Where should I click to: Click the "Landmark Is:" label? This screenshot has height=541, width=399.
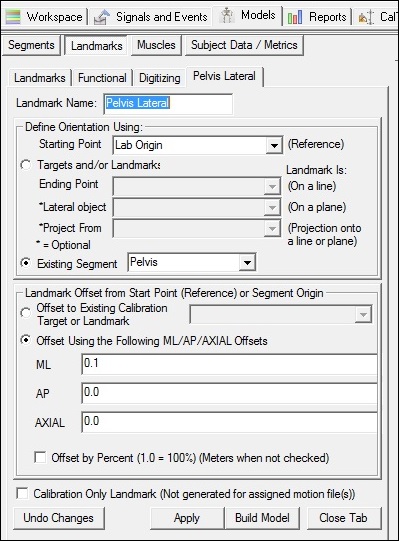point(317,170)
